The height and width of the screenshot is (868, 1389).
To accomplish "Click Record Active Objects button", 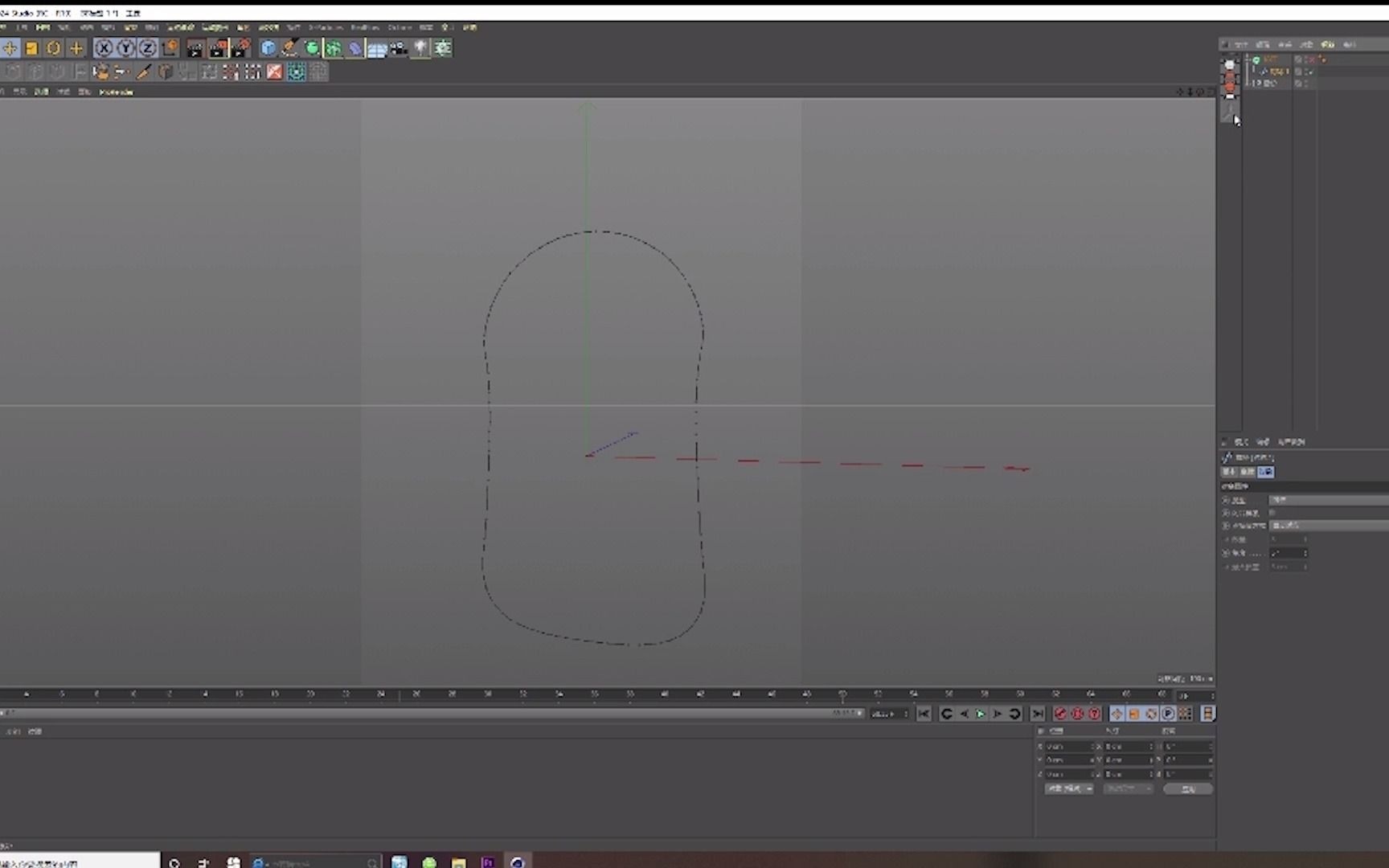I will pyautogui.click(x=1060, y=714).
